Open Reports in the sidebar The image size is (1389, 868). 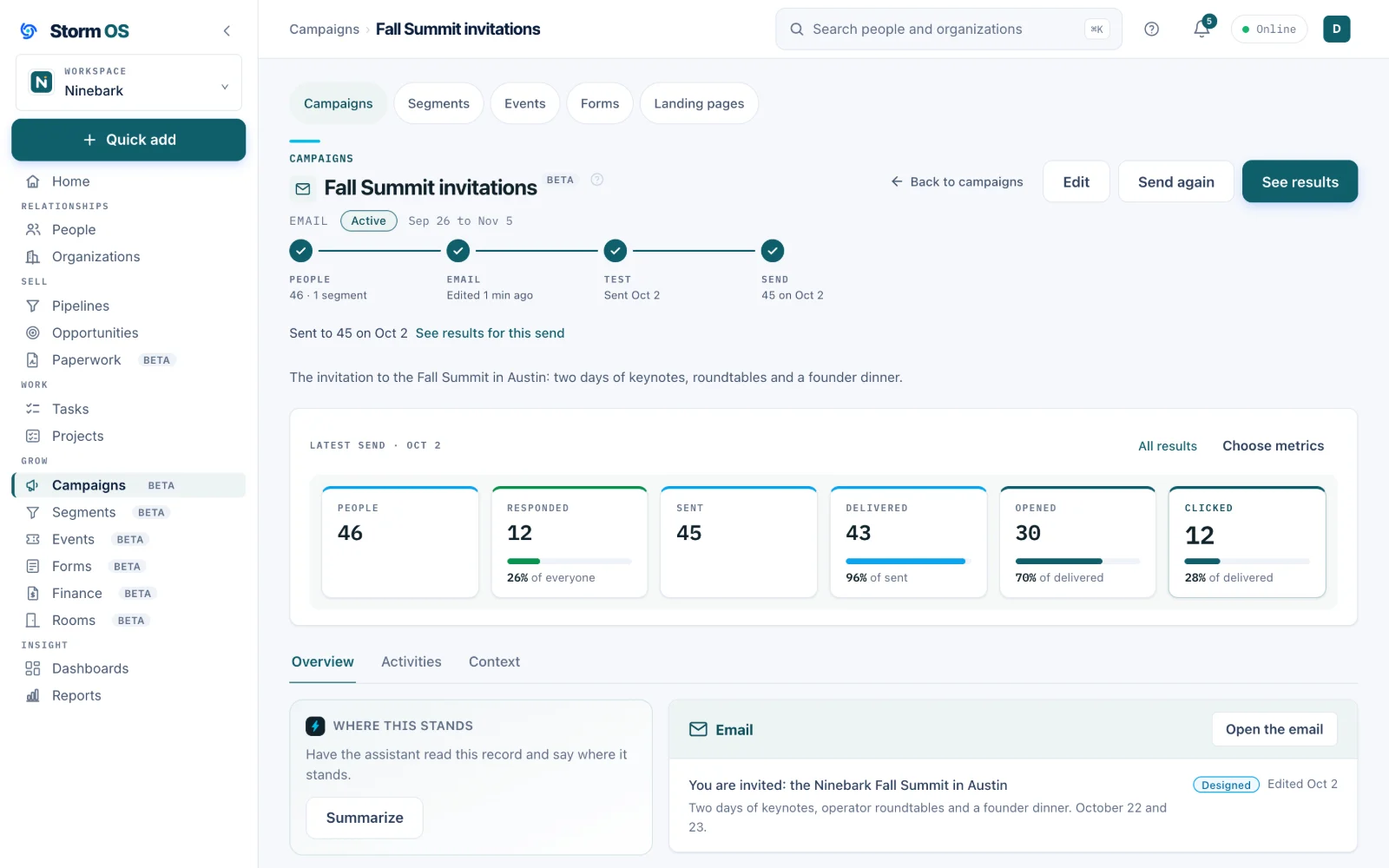(128, 695)
